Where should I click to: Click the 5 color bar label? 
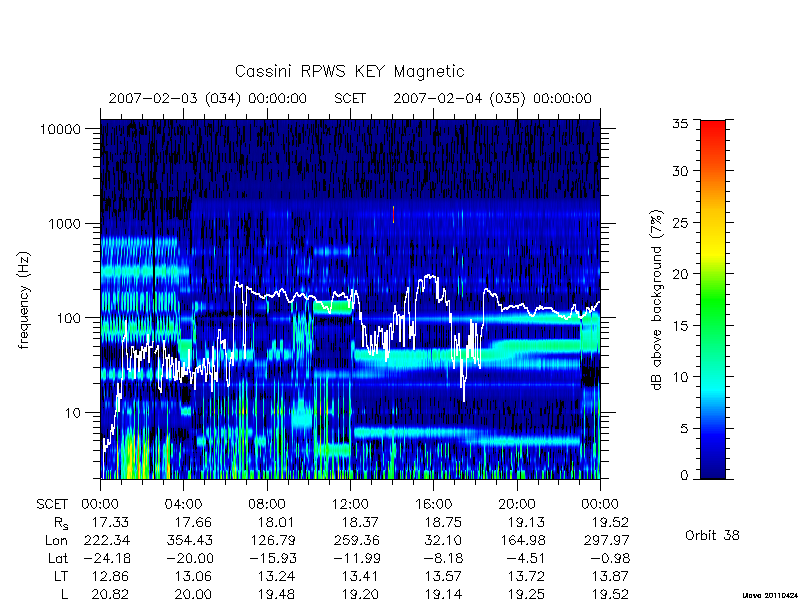[x=684, y=429]
